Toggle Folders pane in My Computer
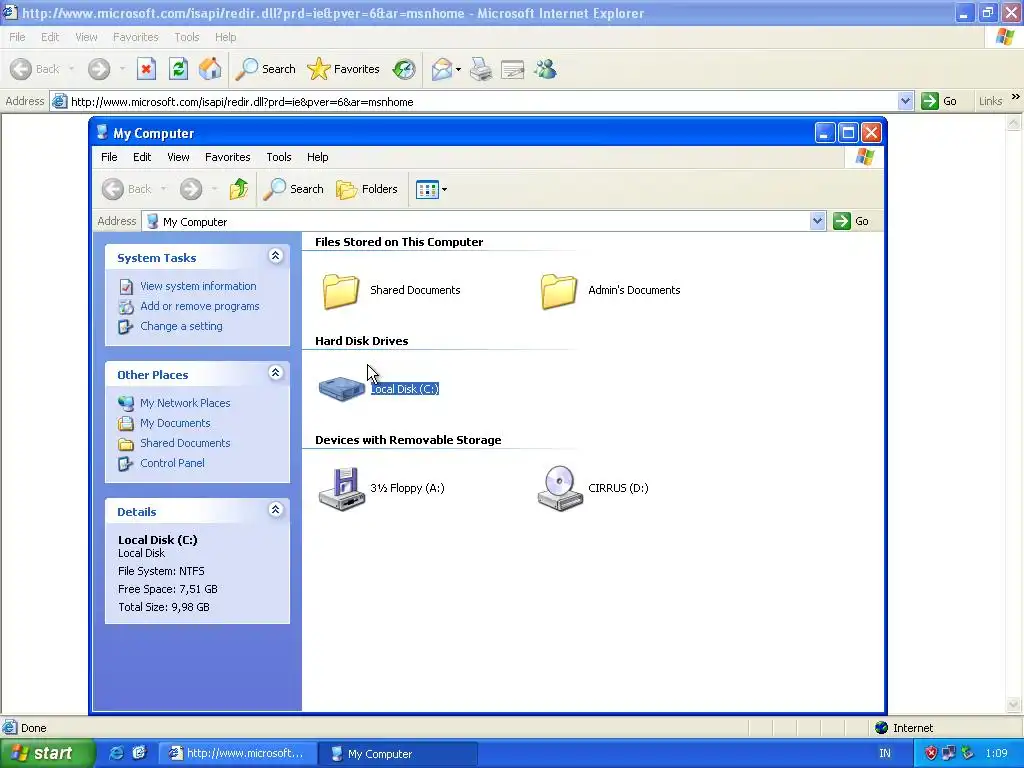 pos(366,189)
